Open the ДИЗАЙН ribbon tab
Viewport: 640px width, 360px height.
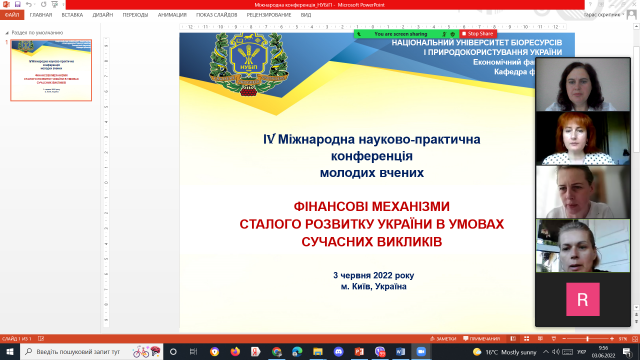coord(102,15)
